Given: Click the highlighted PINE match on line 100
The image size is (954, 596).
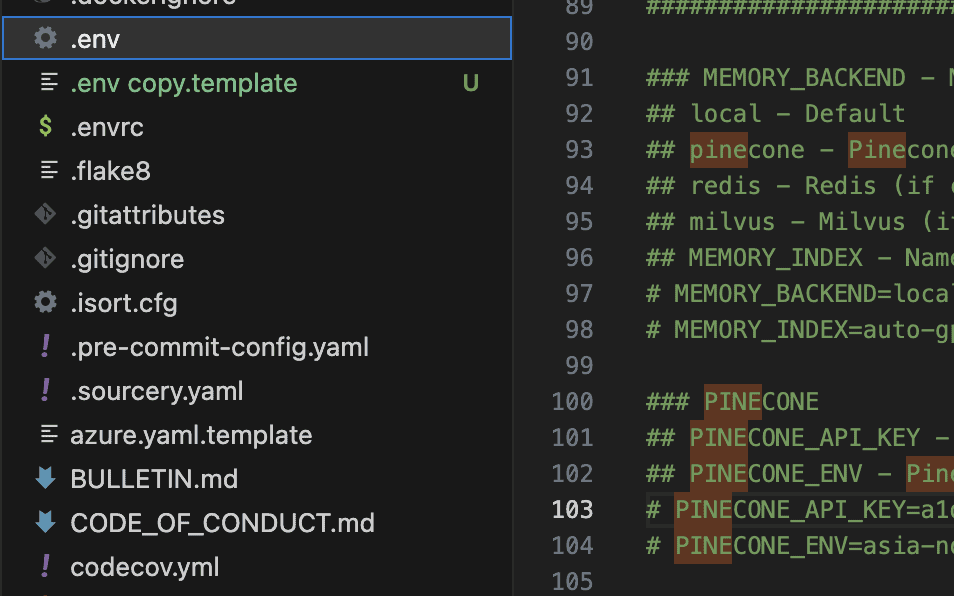Looking at the screenshot, I should (733, 401).
